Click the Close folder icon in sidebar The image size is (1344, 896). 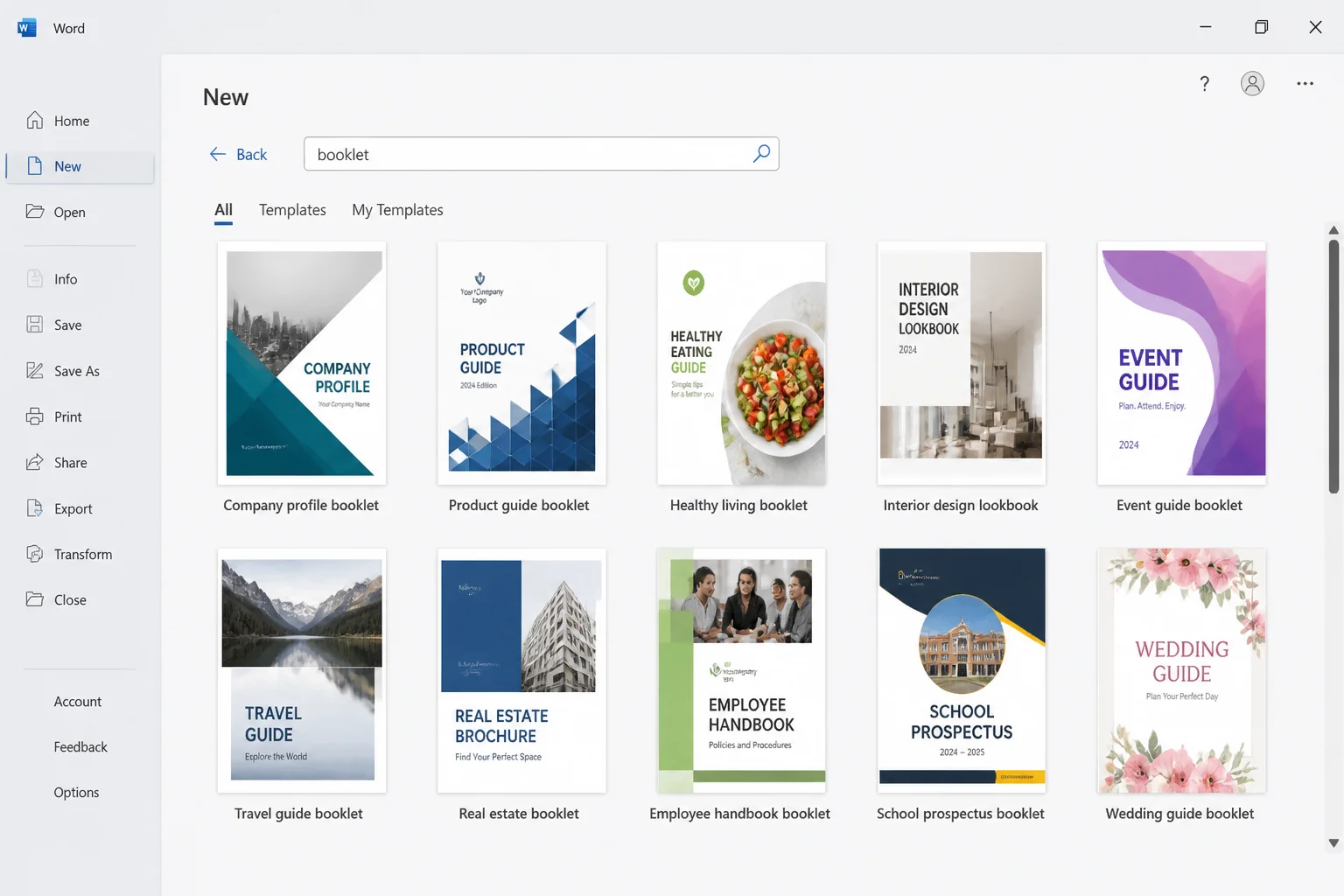pos(35,598)
